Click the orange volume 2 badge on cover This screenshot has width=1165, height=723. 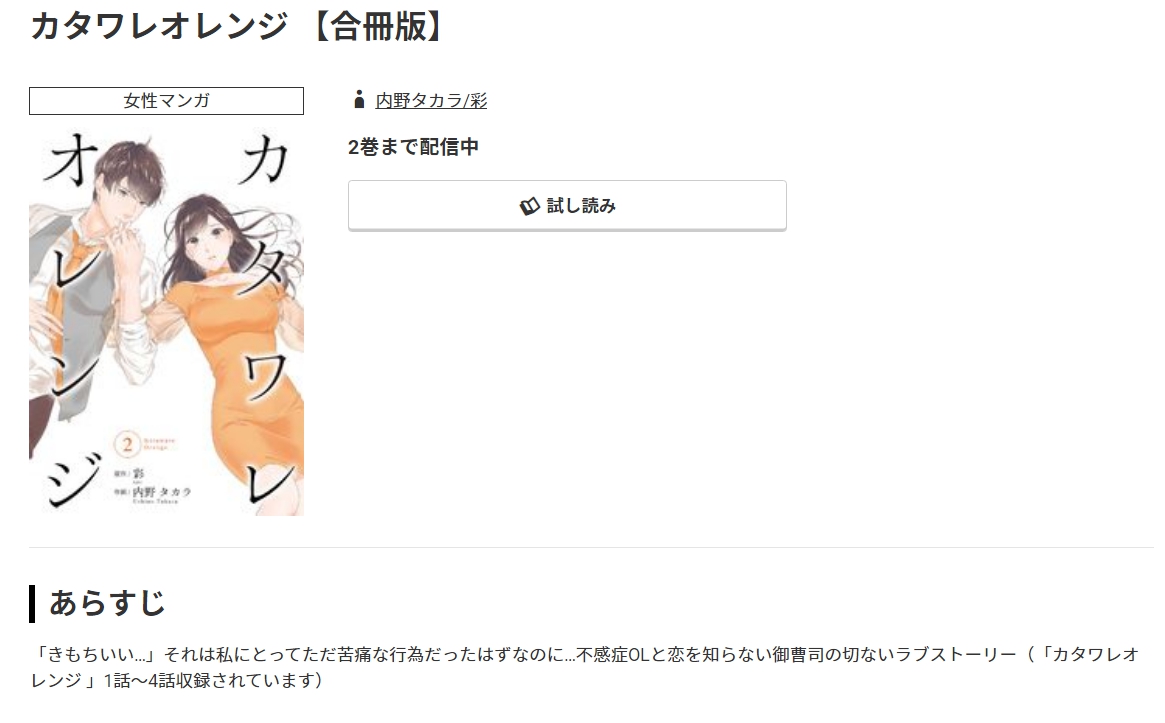click(x=127, y=445)
